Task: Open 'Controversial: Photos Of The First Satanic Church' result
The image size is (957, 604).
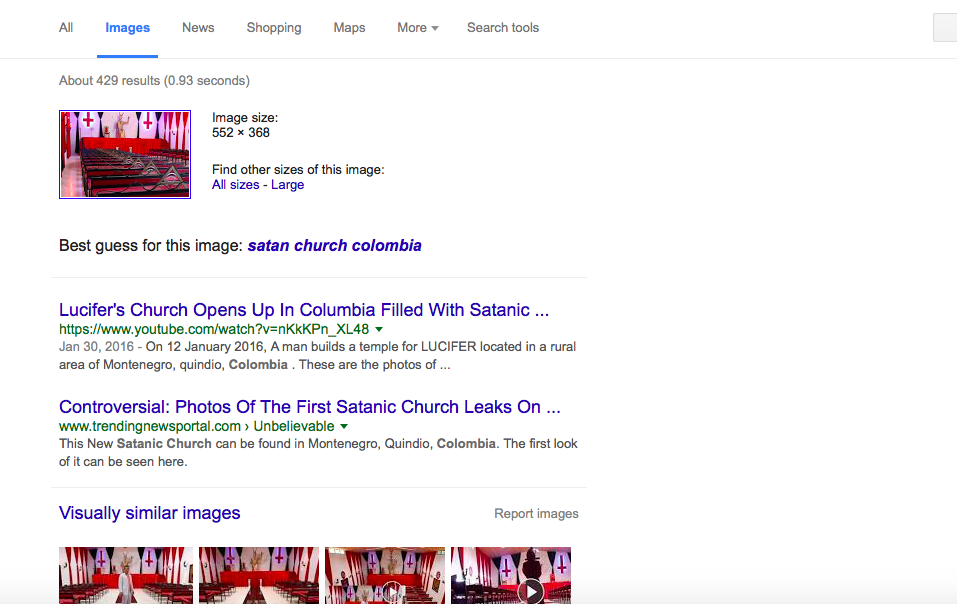Action: [309, 407]
